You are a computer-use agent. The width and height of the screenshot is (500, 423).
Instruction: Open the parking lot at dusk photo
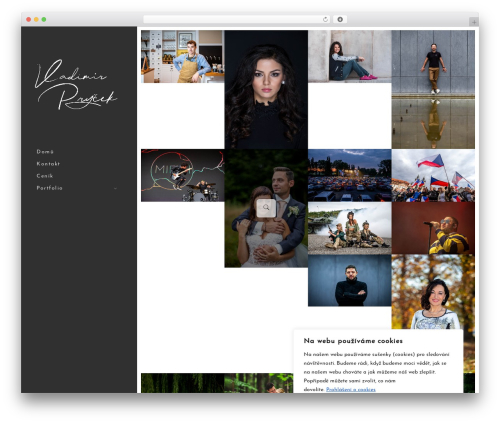[x=350, y=175]
